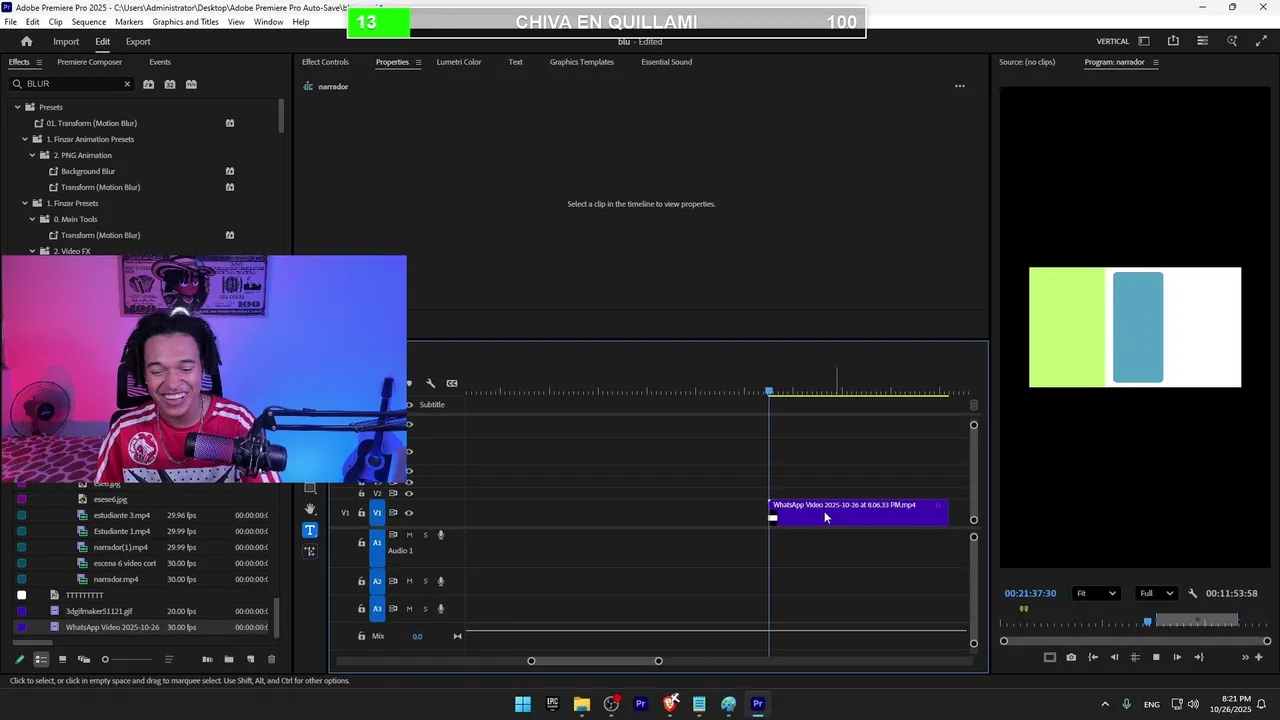Open the Home screen icon
The width and height of the screenshot is (1280, 720).
click(27, 41)
